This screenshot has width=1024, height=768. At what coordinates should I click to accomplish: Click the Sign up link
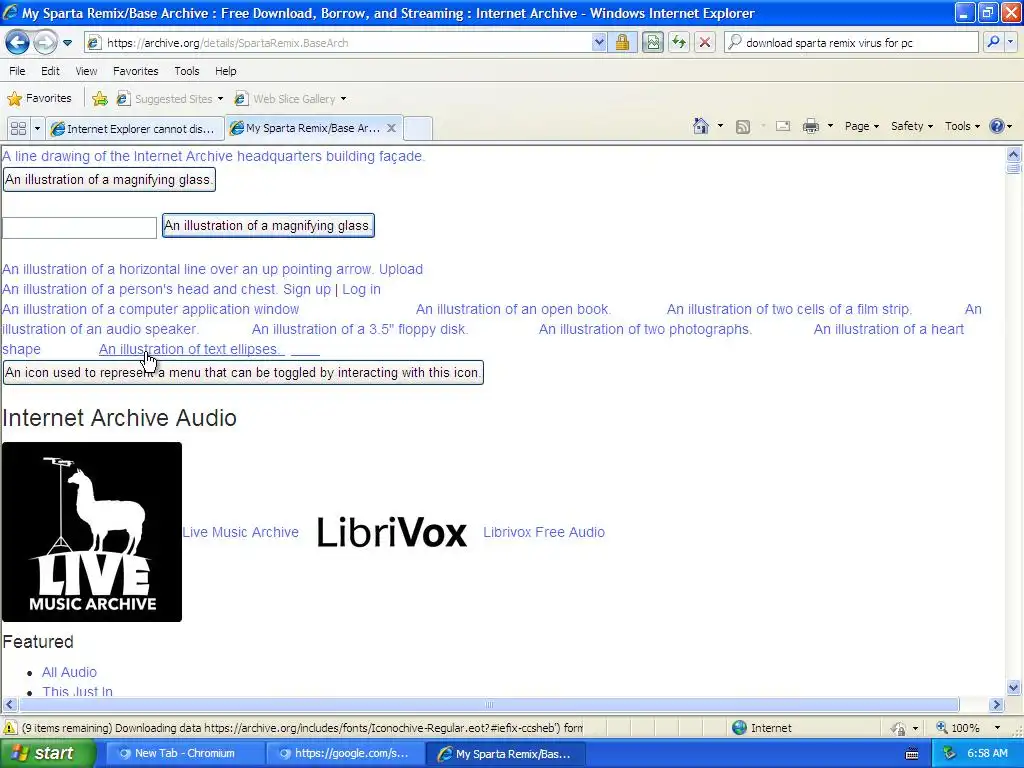pyautogui.click(x=307, y=289)
